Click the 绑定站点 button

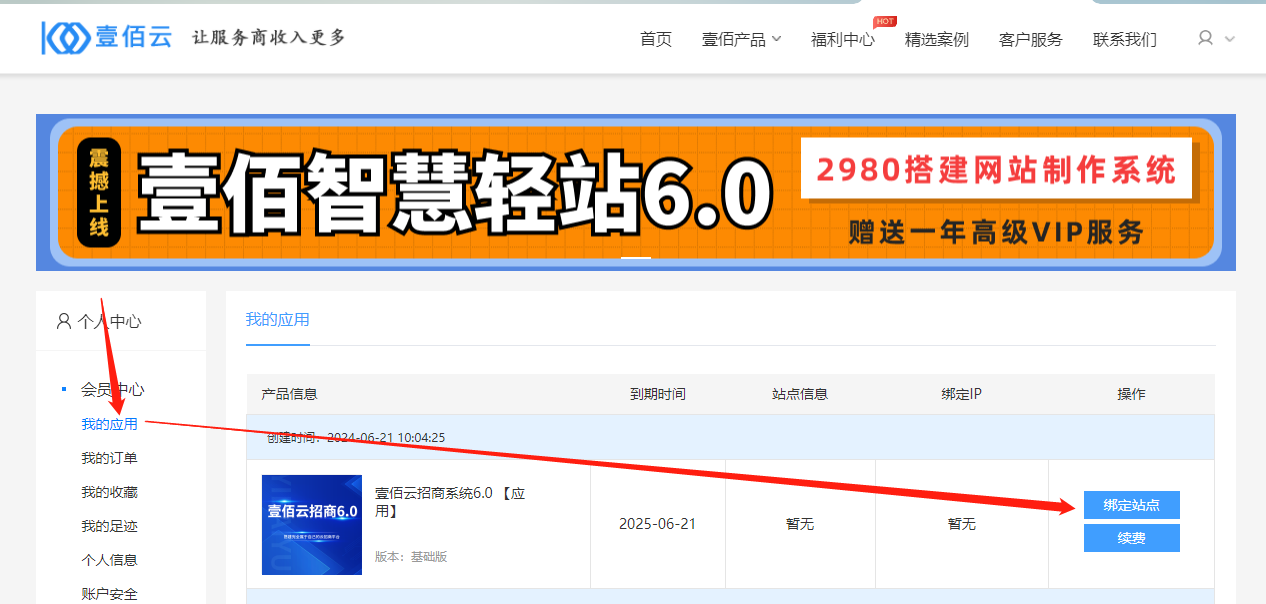click(1132, 505)
